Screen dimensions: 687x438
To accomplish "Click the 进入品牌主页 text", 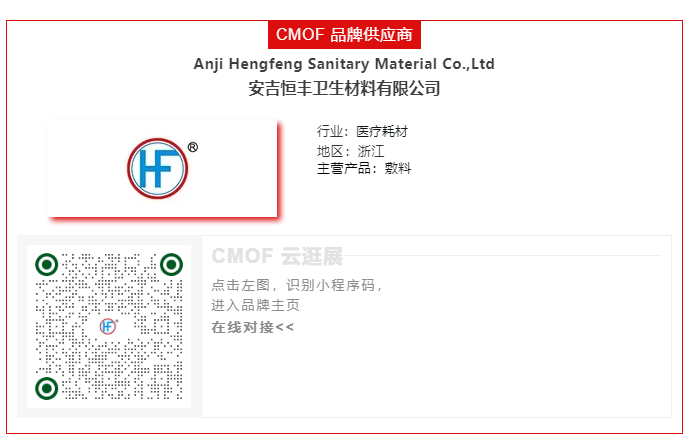I will click(x=255, y=305).
